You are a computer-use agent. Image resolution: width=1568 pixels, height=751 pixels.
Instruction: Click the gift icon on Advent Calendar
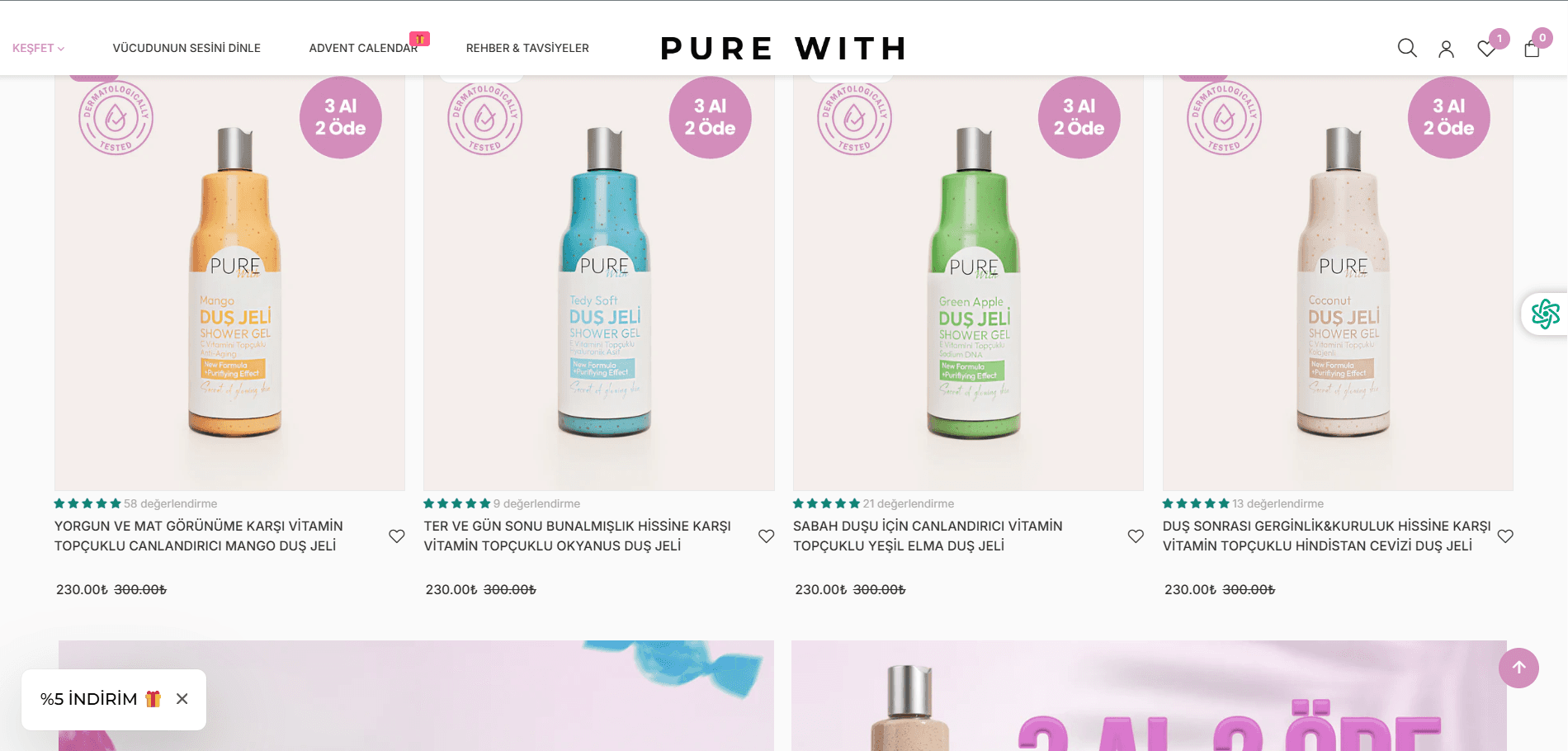(x=420, y=39)
